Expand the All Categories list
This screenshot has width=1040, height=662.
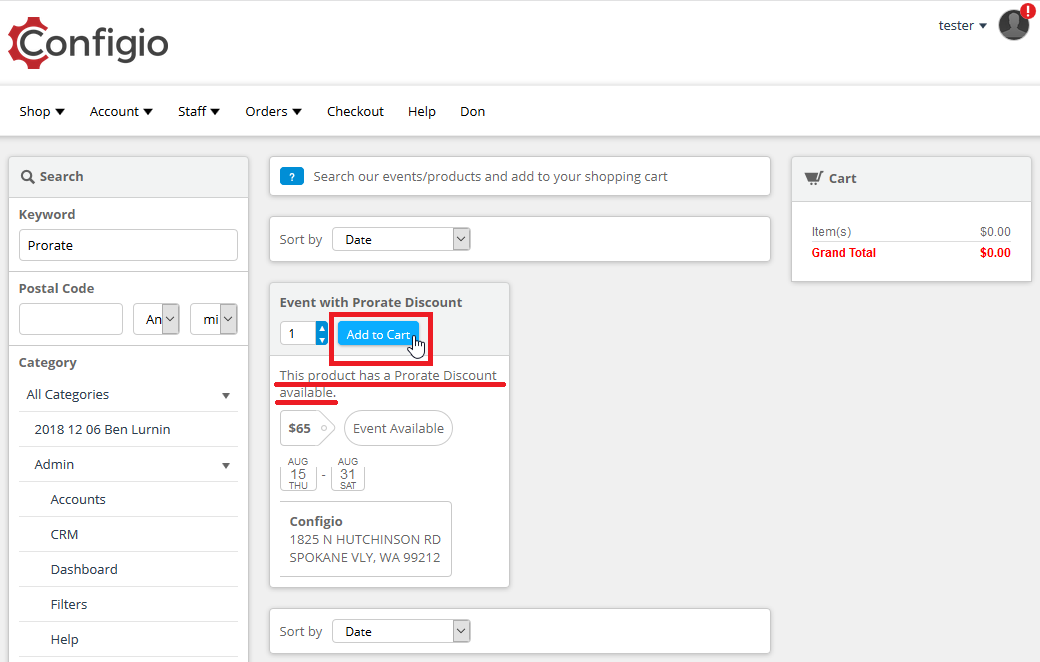(226, 395)
